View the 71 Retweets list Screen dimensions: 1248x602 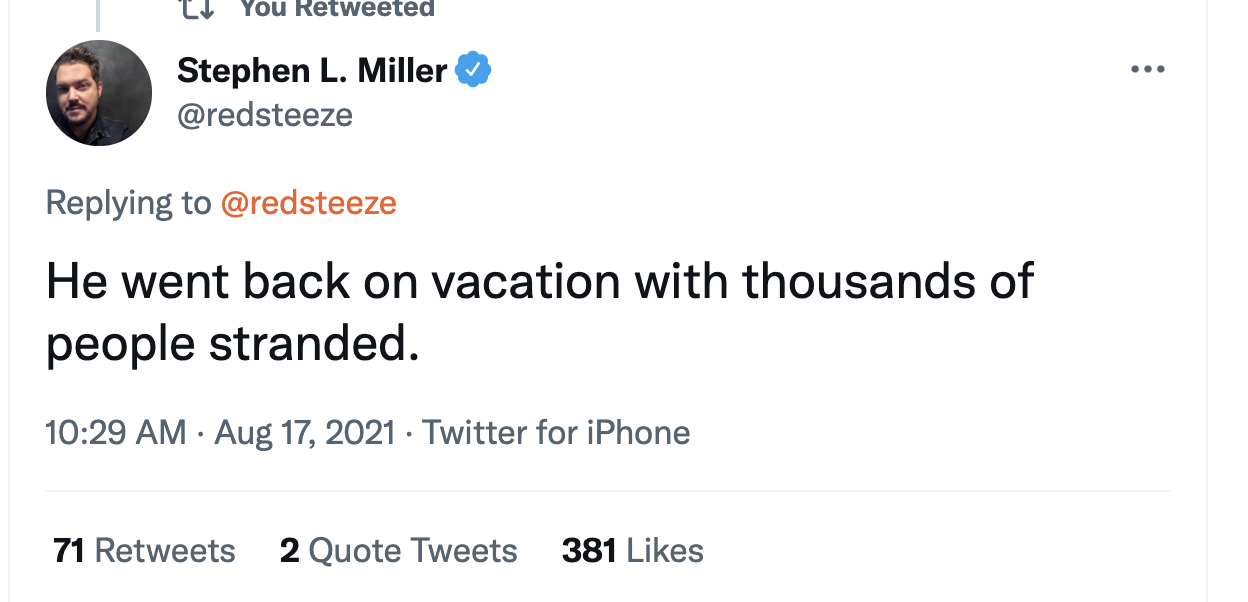[144, 551]
